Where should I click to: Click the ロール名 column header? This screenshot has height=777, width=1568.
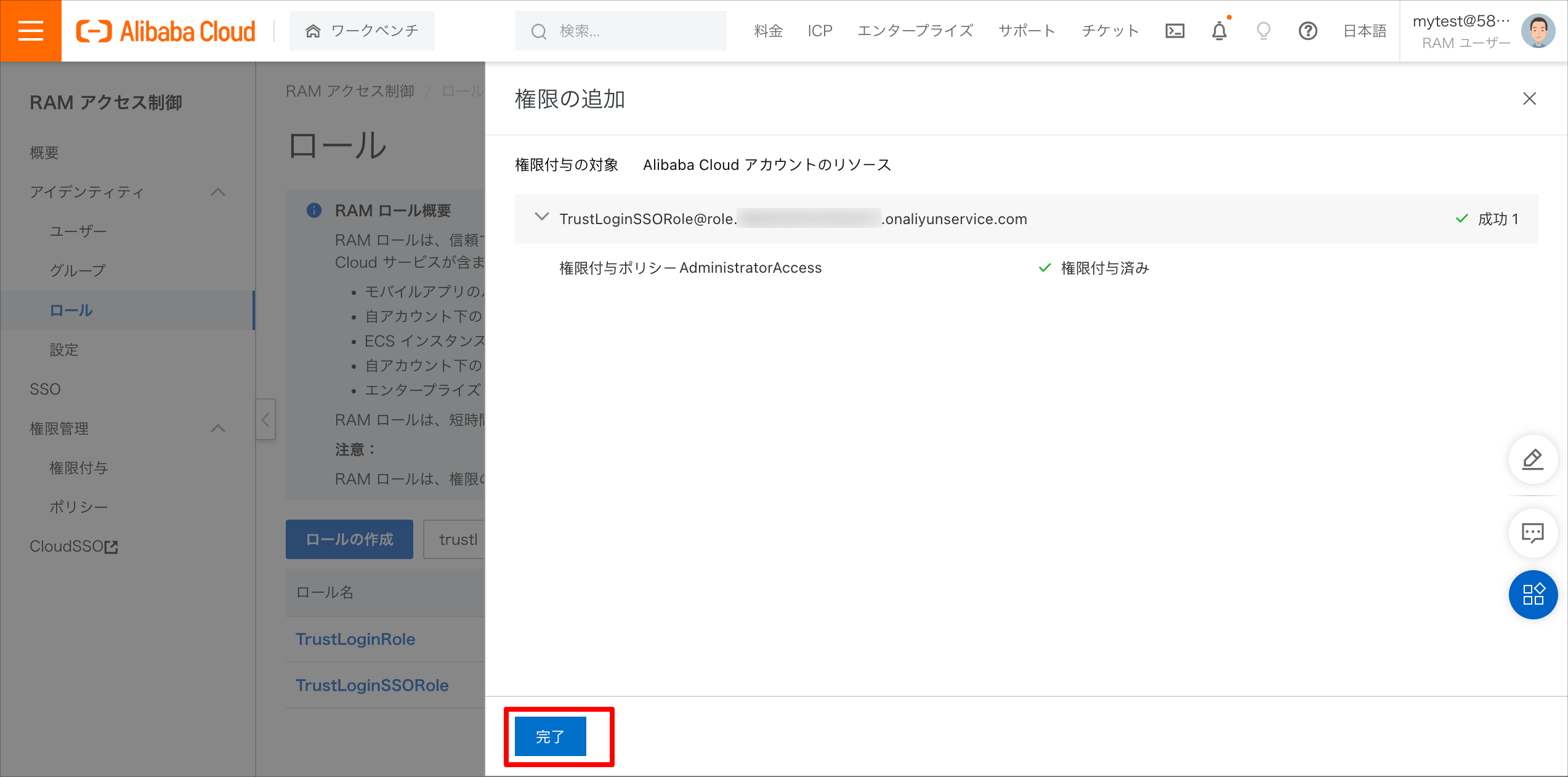(x=325, y=592)
